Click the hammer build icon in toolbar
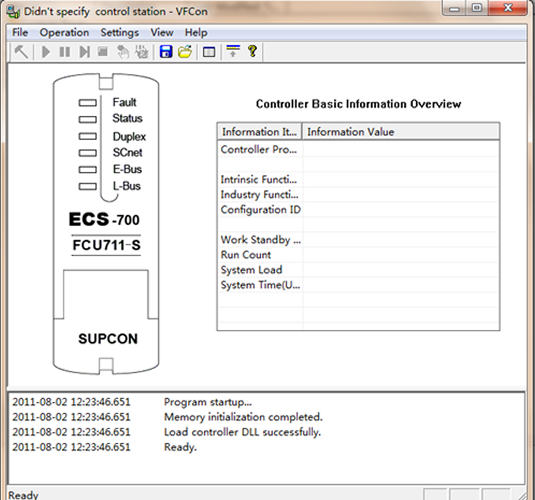This screenshot has height=500, width=535. coord(21,52)
